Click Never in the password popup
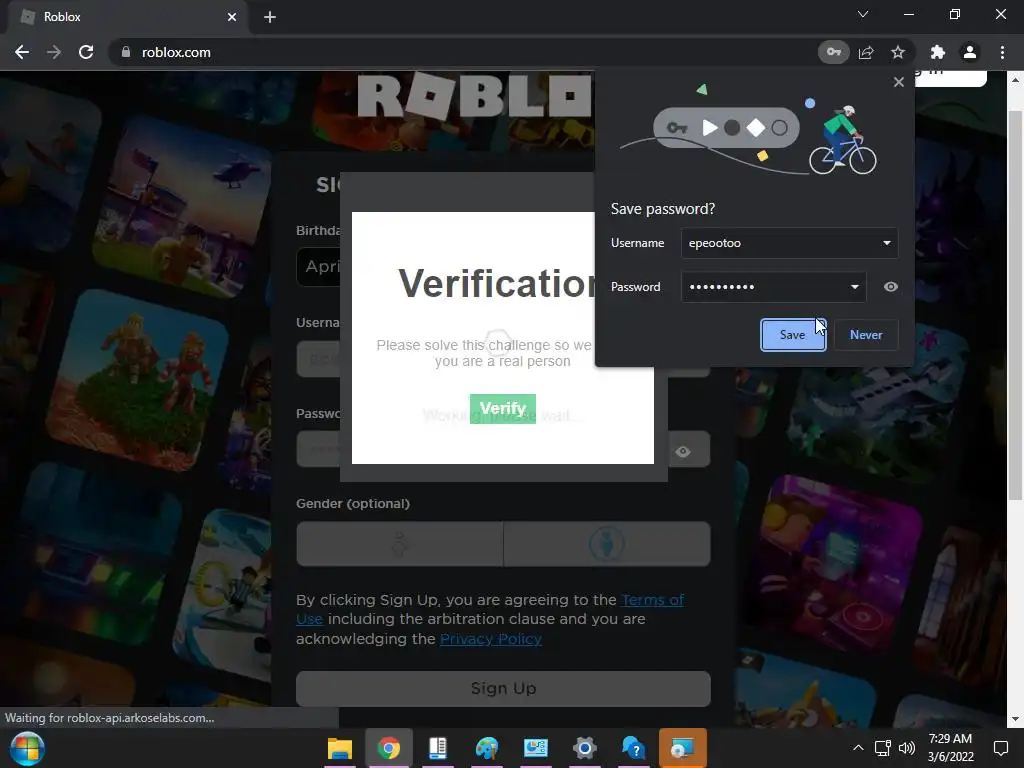This screenshot has width=1024, height=768. tap(866, 335)
